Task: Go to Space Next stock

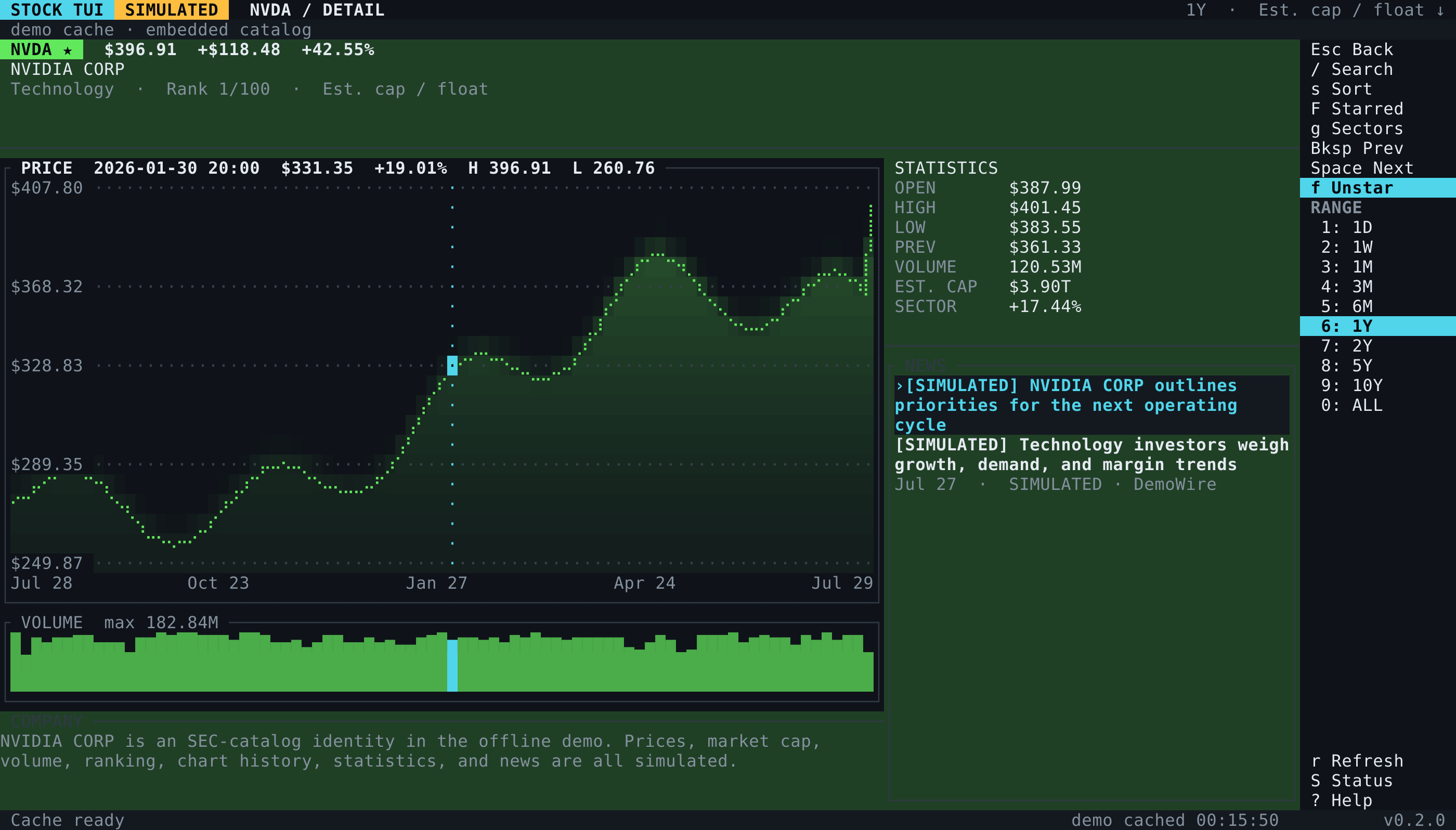Action: [x=1362, y=168]
